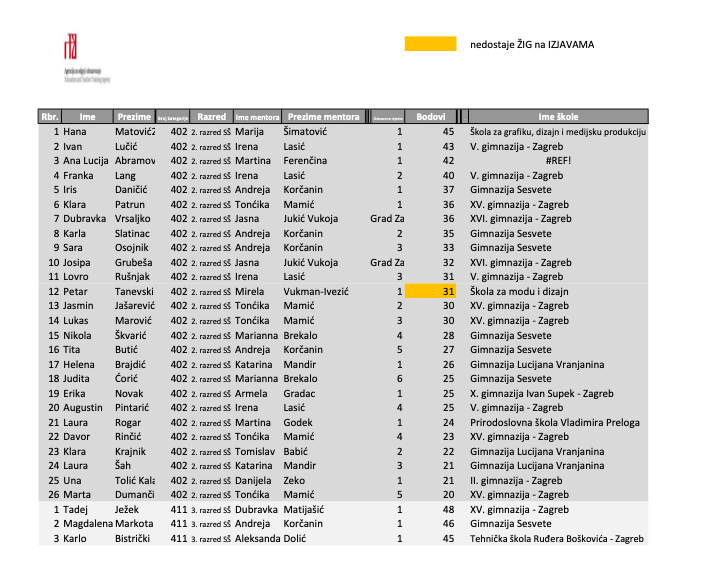Click the name Augustin
This screenshot has height=571, width=709.
click(83, 408)
